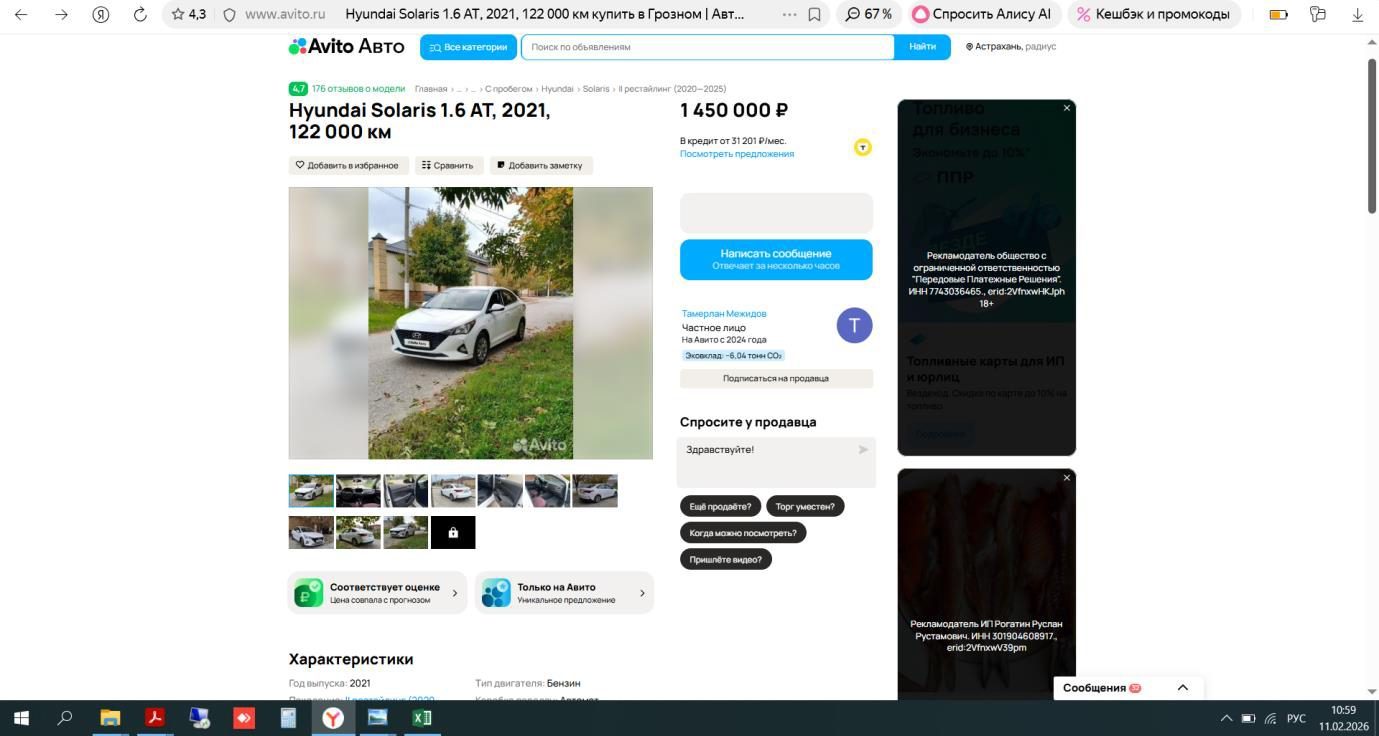
Task: Open the Все категории menu
Action: click(x=468, y=47)
